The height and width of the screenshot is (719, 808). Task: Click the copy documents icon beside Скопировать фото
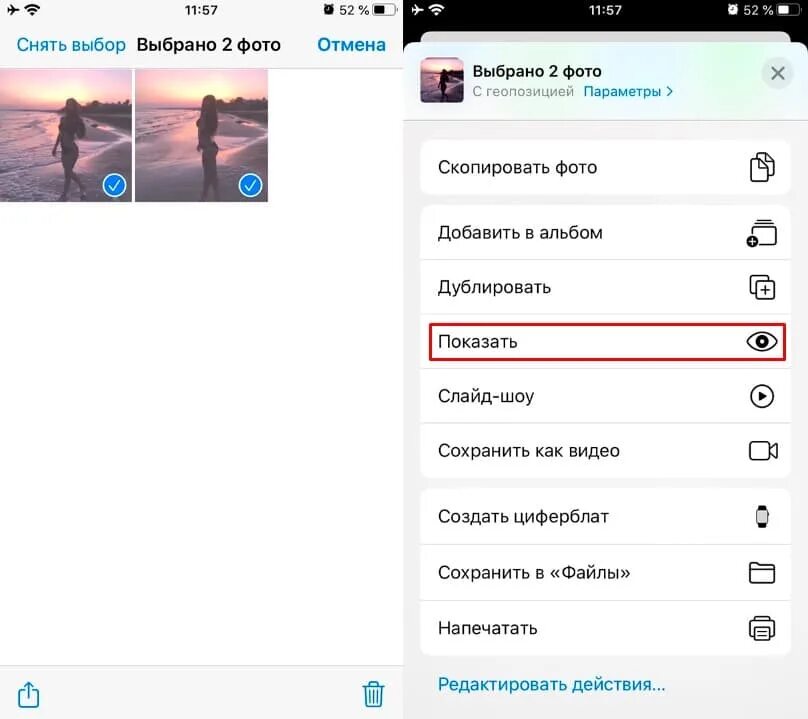coord(762,167)
